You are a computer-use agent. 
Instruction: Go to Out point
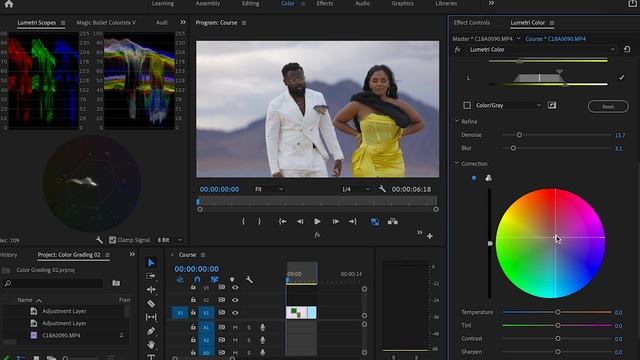pos(353,222)
